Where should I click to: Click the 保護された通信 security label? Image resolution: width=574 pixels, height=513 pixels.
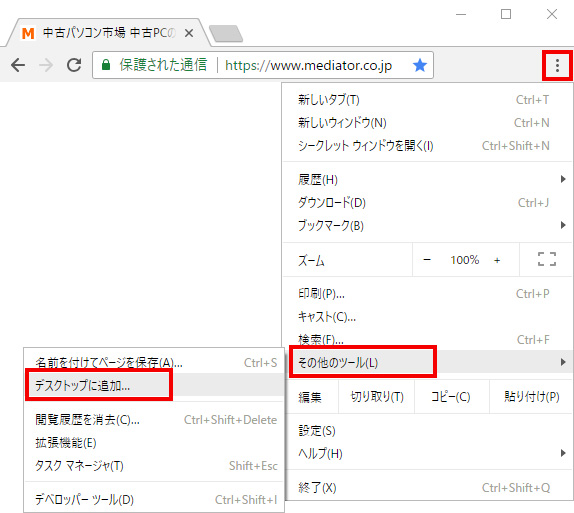(x=163, y=65)
